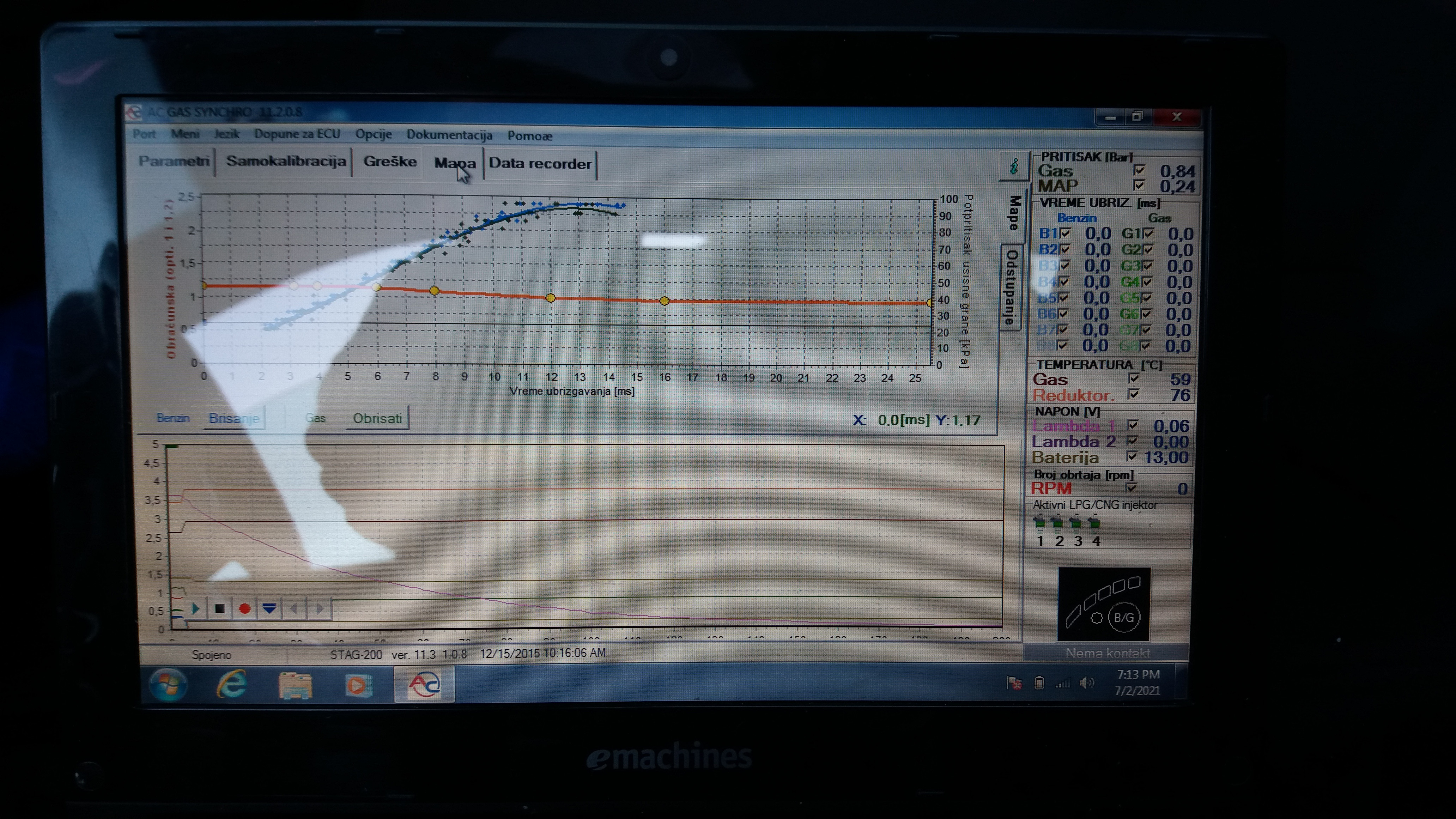
Task: Open the Jezik language menu
Action: tap(227, 134)
